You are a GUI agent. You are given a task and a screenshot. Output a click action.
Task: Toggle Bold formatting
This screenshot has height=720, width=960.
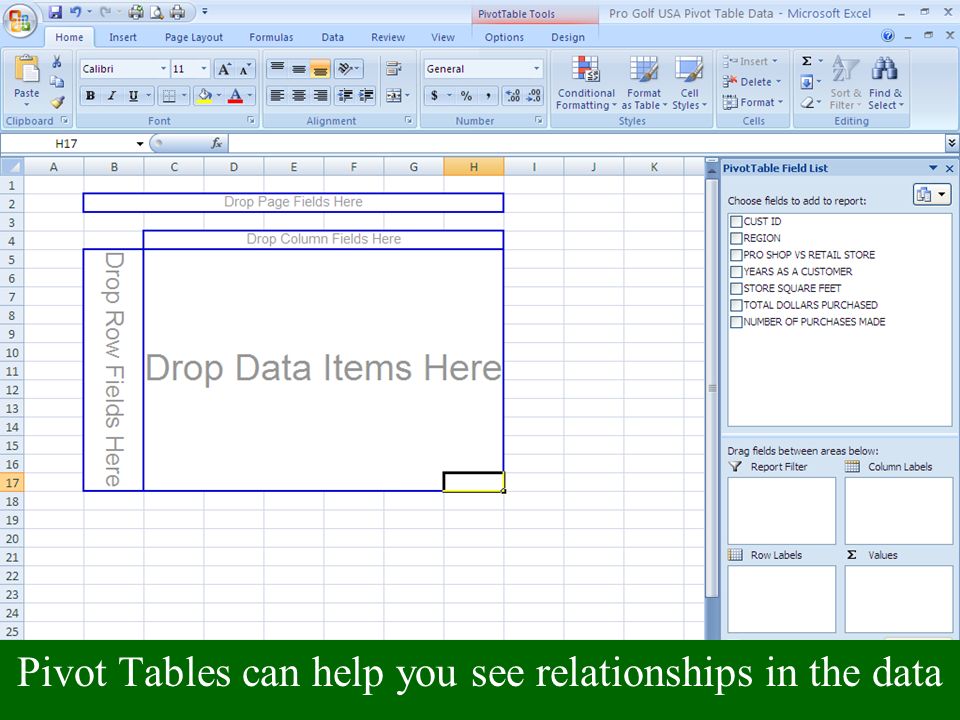91,96
